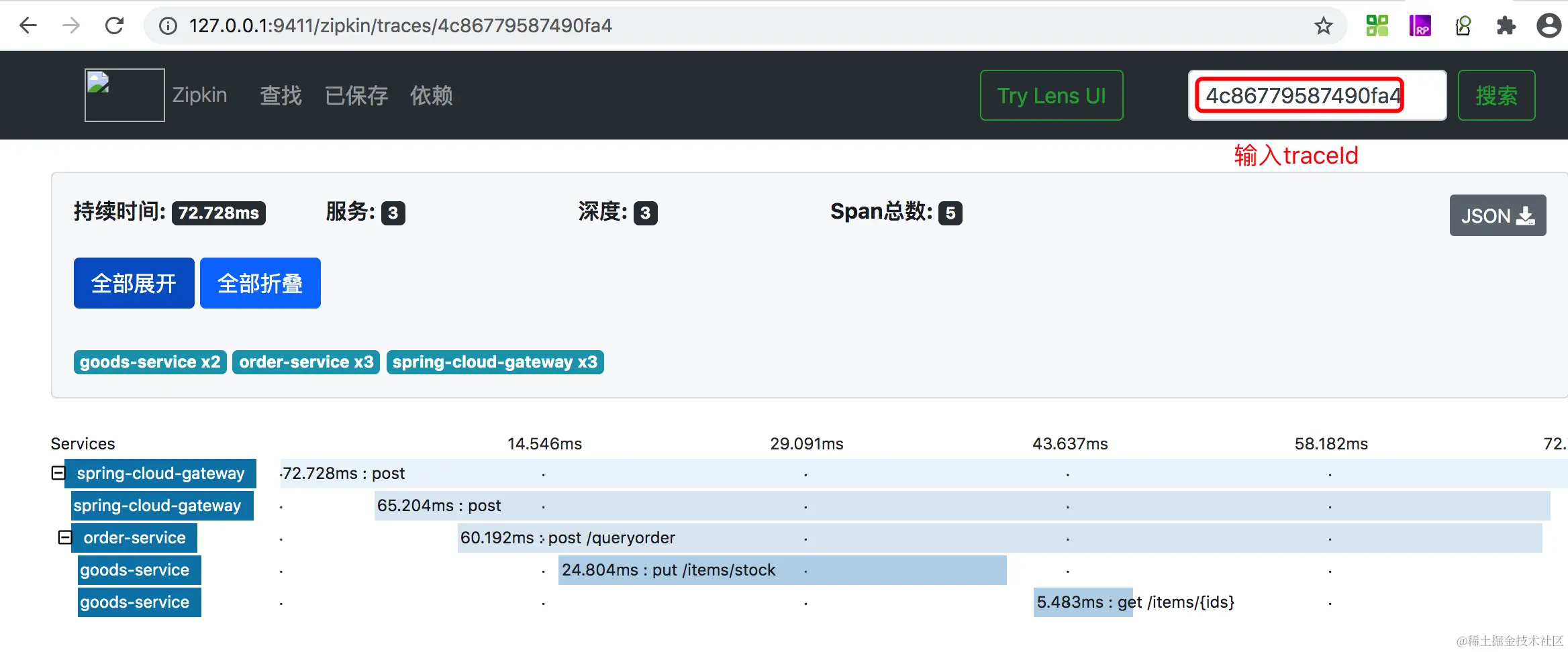Select the second spring-cloud-gateway service label
This screenshot has height=652, width=1568.
pos(162,506)
